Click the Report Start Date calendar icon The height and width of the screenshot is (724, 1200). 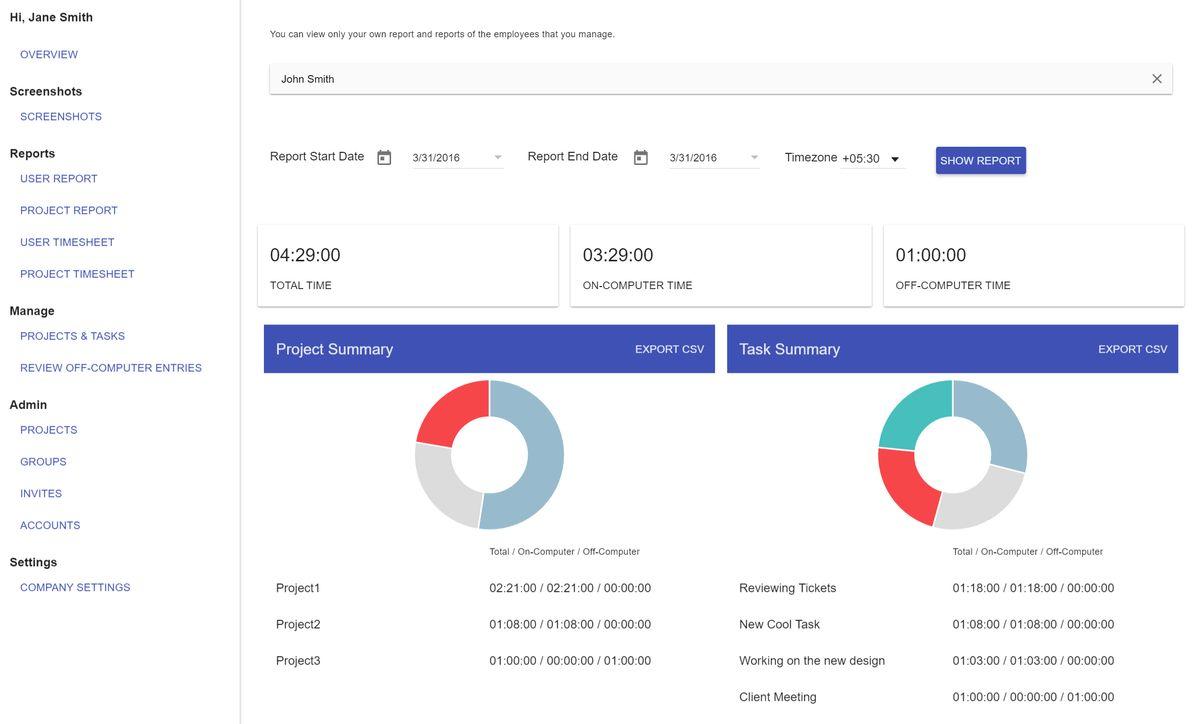pos(384,158)
